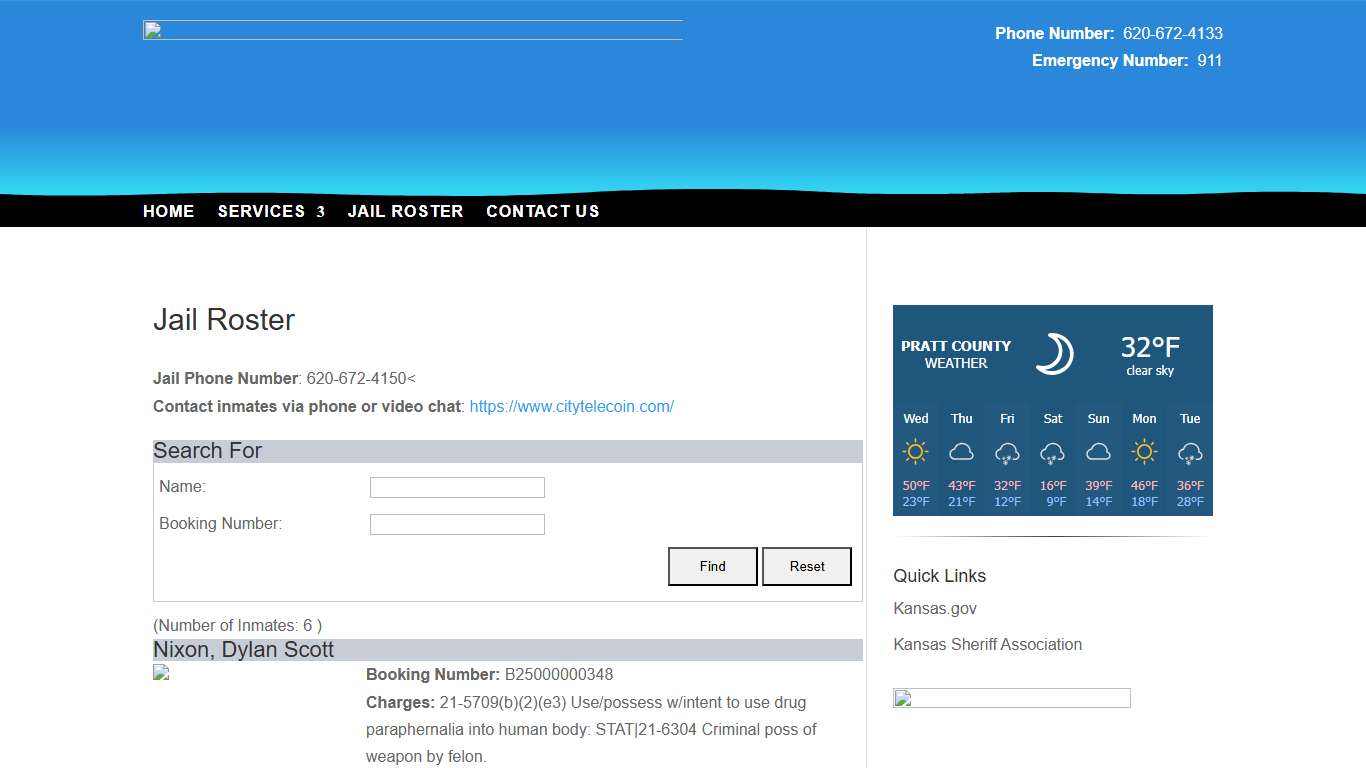
Task: Open the Jail Roster menu item
Action: [x=405, y=211]
